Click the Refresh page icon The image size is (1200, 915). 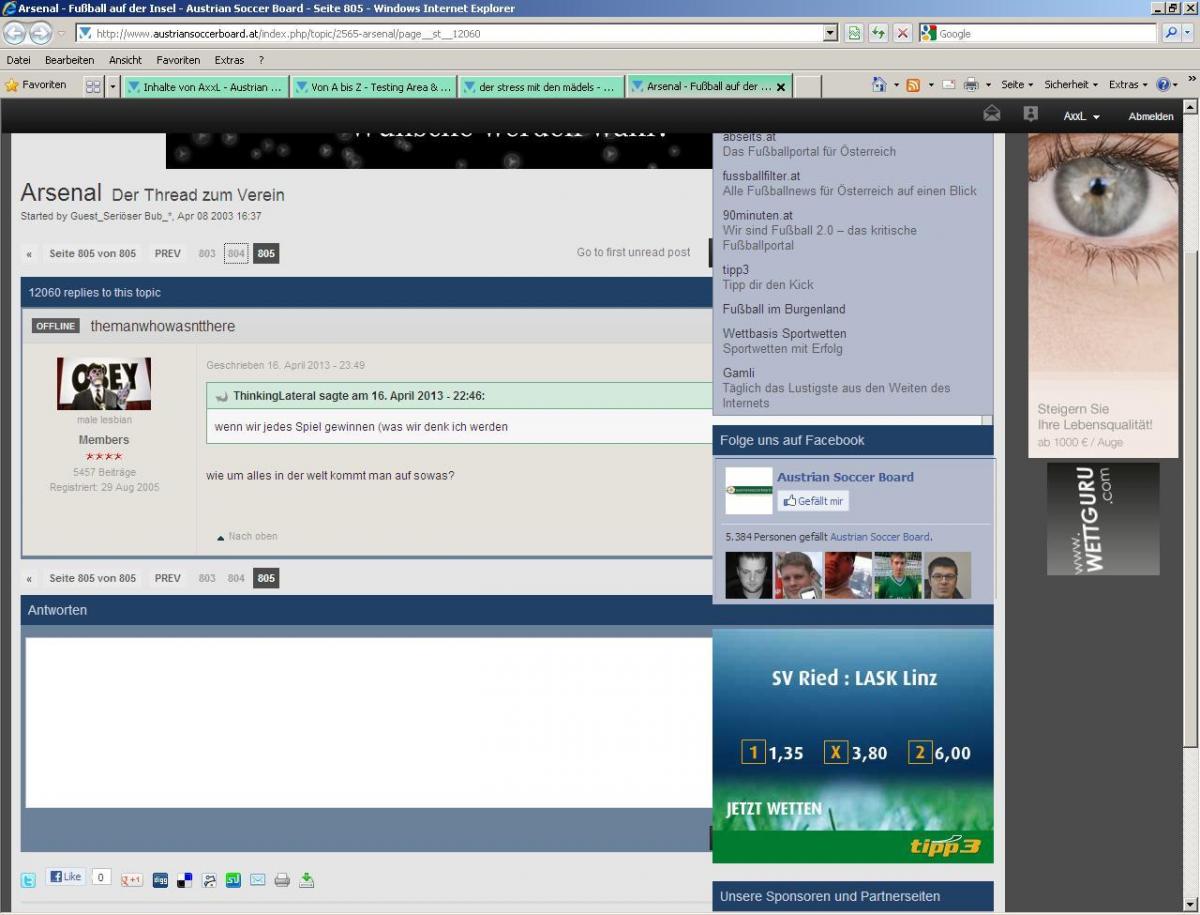(878, 33)
